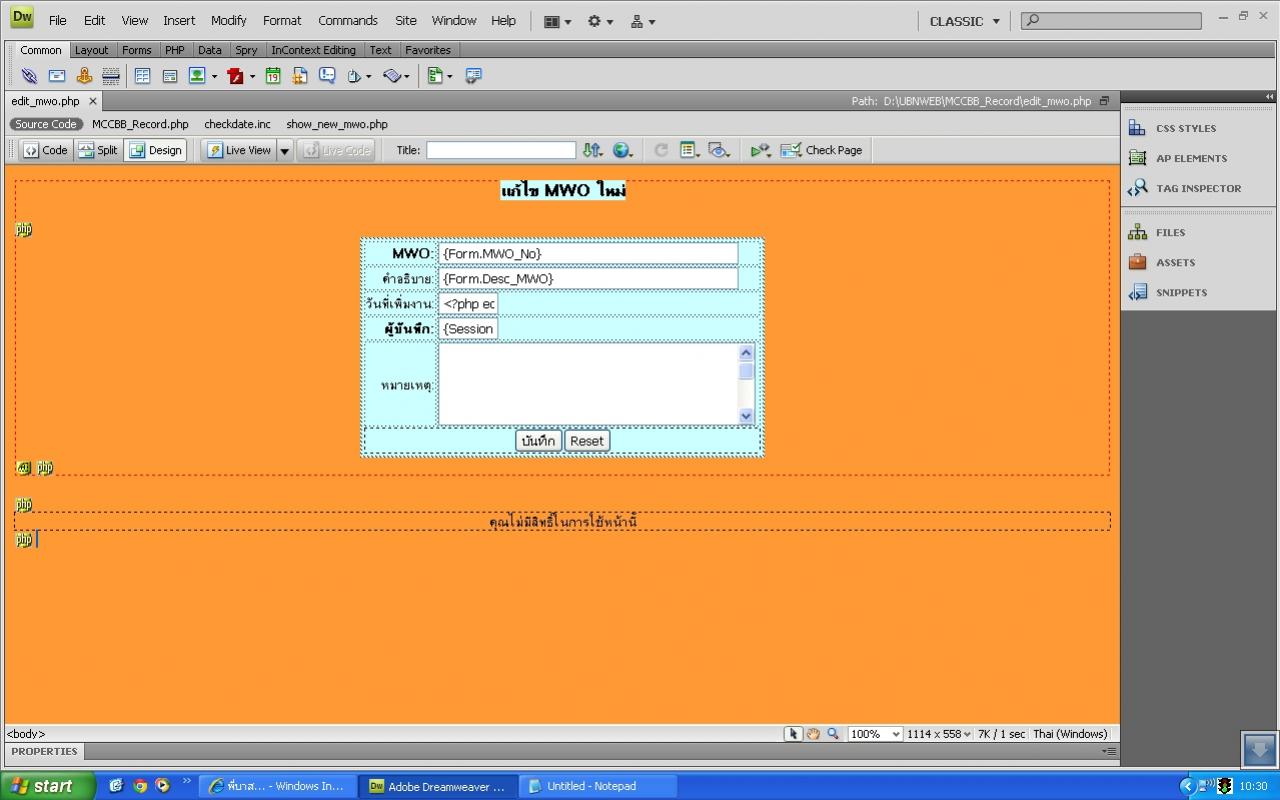Click the Insert Table icon
The width and height of the screenshot is (1280, 800).
[x=142, y=76]
